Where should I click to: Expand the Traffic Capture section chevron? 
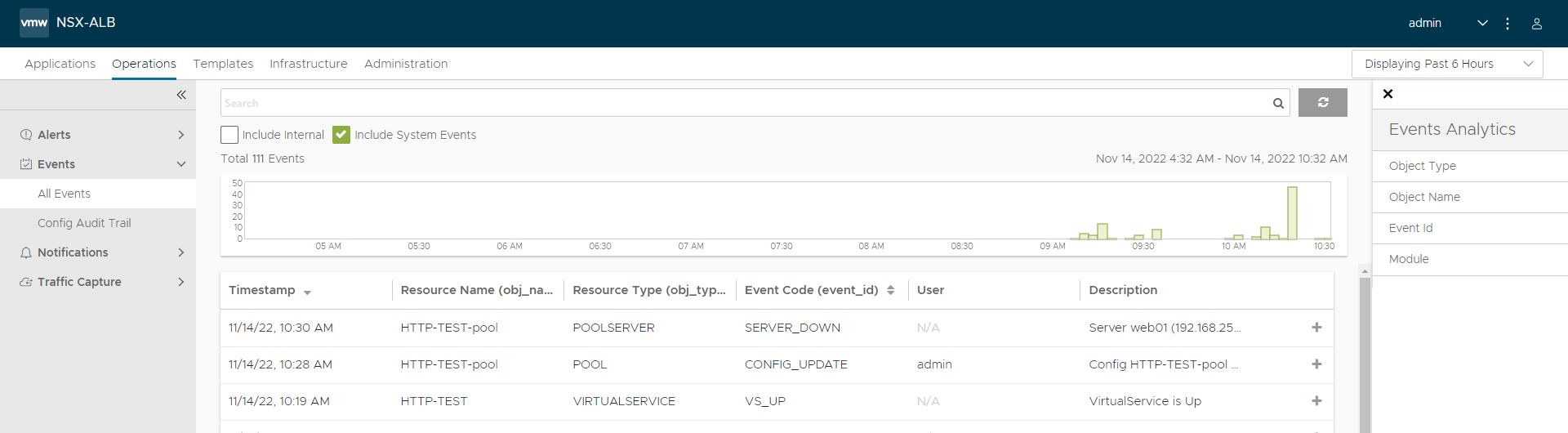click(x=181, y=282)
